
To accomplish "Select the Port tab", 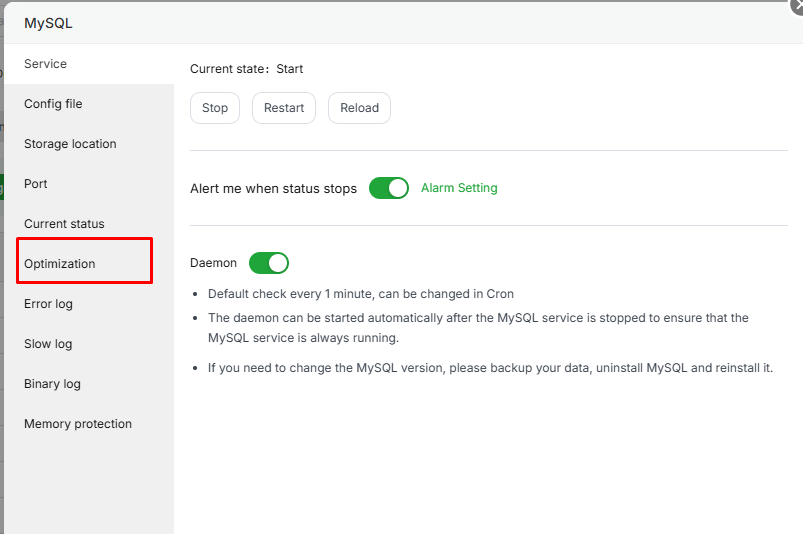I will tap(88, 184).
